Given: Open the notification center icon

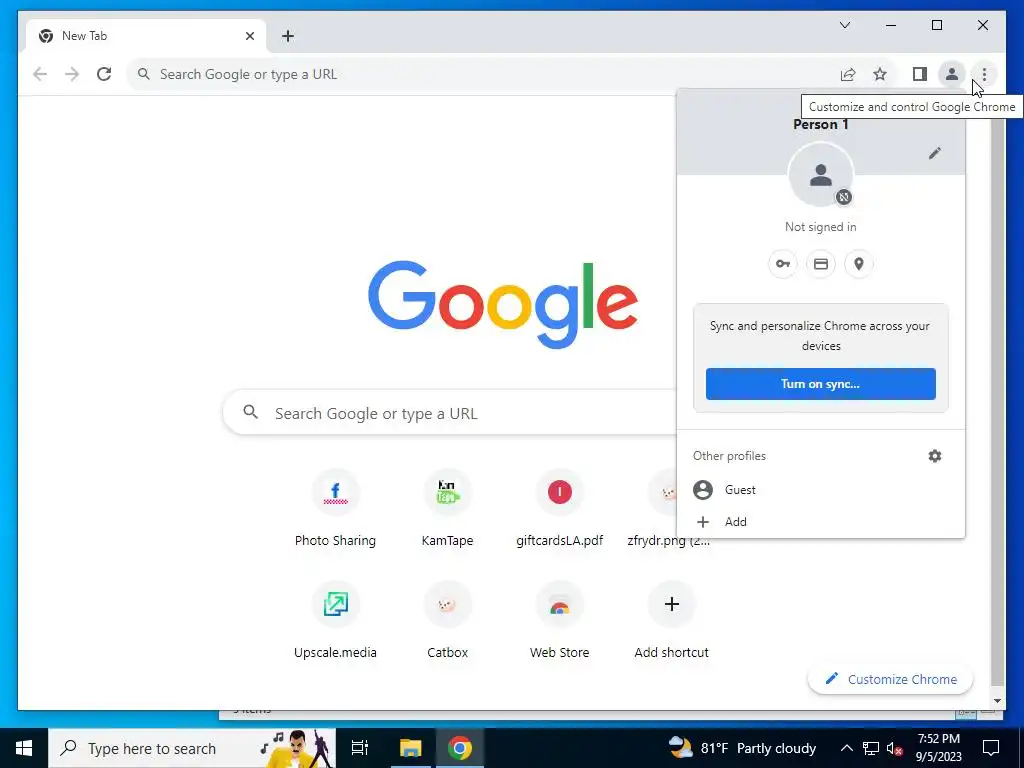Looking at the screenshot, I should tap(991, 748).
